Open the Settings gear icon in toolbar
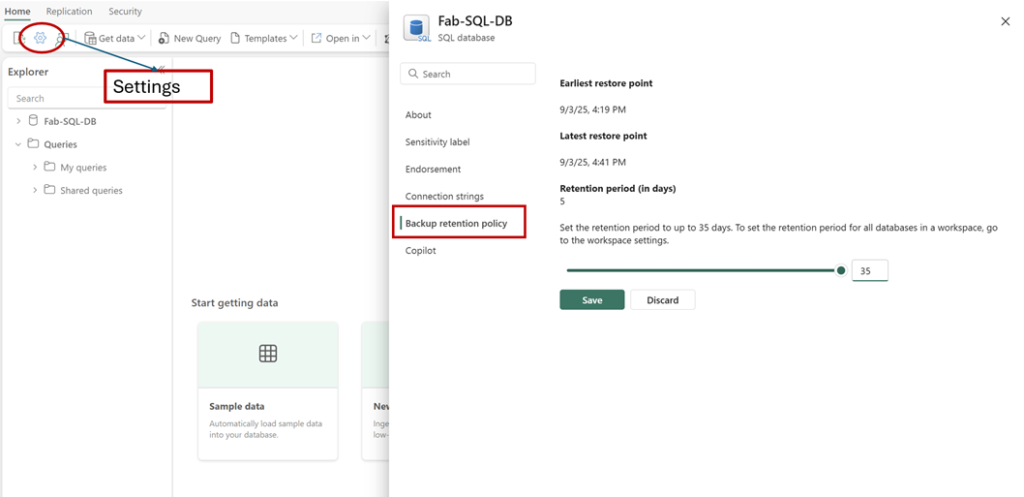Viewport: 1024px width, 497px height. pyautogui.click(x=41, y=38)
